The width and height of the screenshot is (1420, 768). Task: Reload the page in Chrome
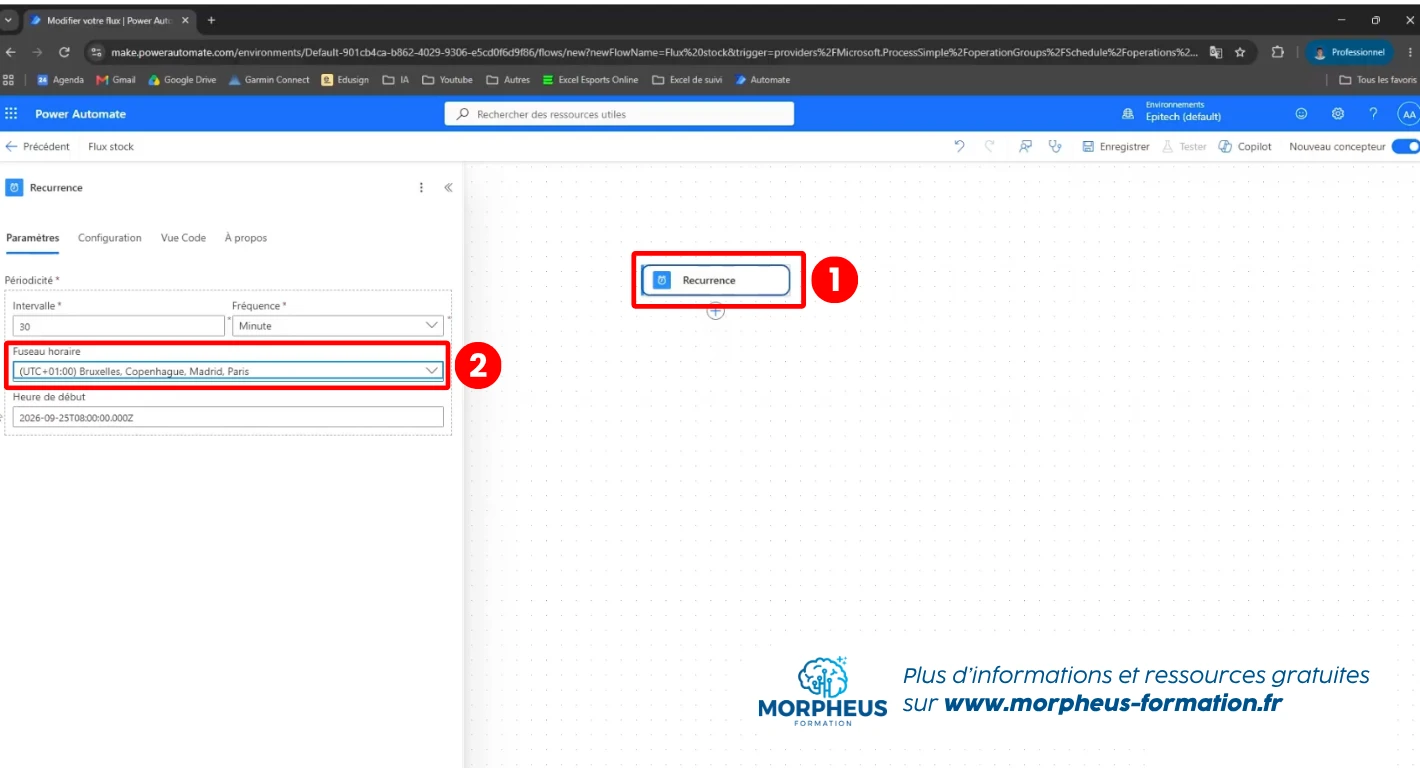[64, 52]
